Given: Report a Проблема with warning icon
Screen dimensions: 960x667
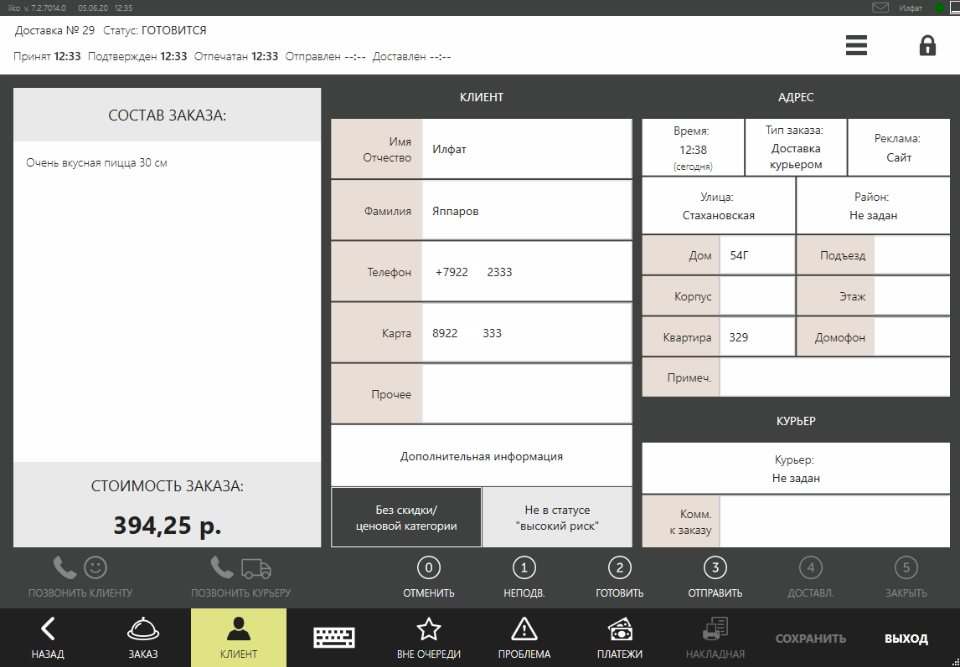Looking at the screenshot, I should pyautogui.click(x=524, y=638).
